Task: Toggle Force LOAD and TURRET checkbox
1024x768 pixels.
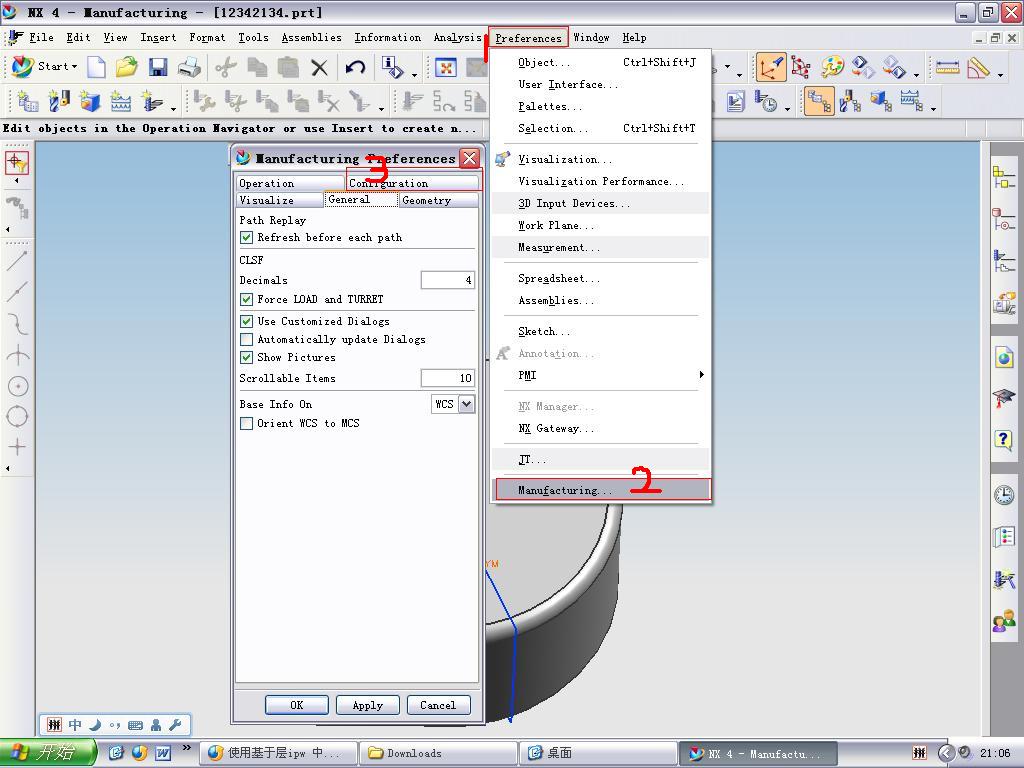Action: tap(246, 300)
